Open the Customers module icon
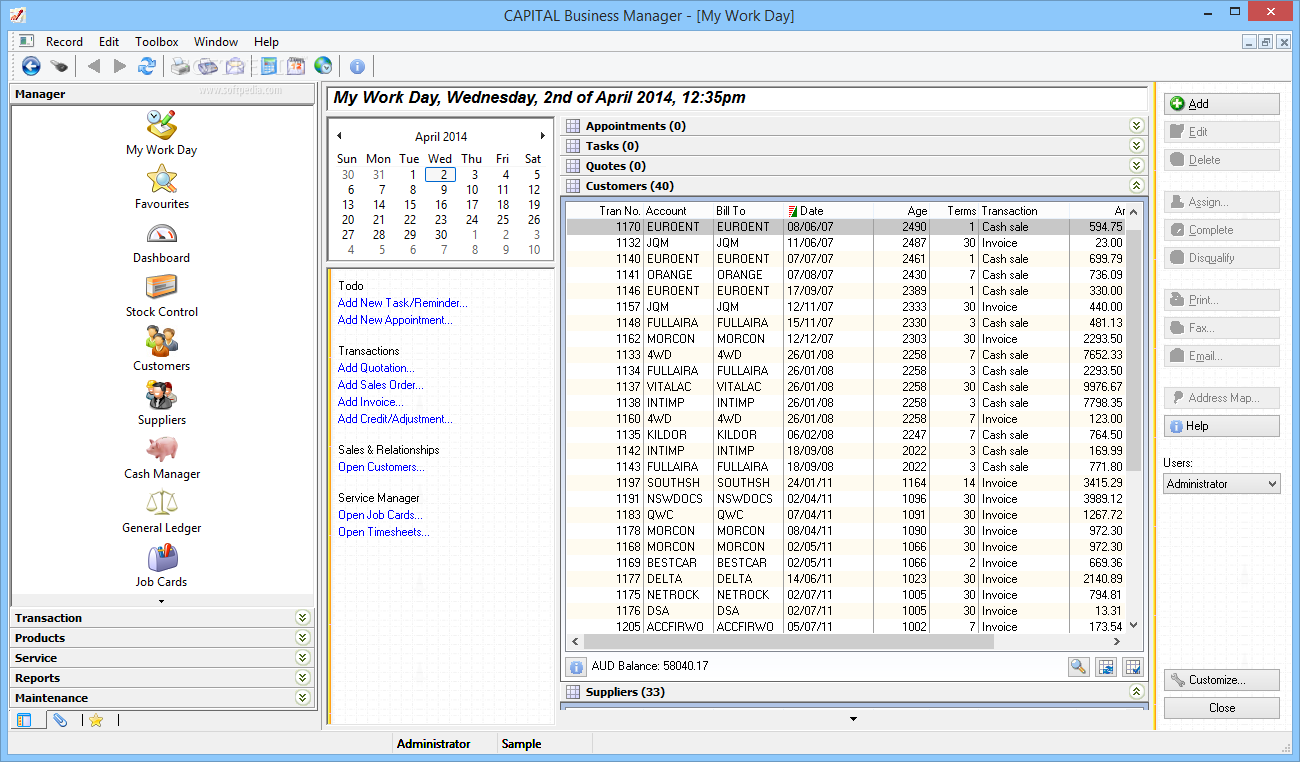This screenshot has height=762, width=1300. tap(161, 349)
